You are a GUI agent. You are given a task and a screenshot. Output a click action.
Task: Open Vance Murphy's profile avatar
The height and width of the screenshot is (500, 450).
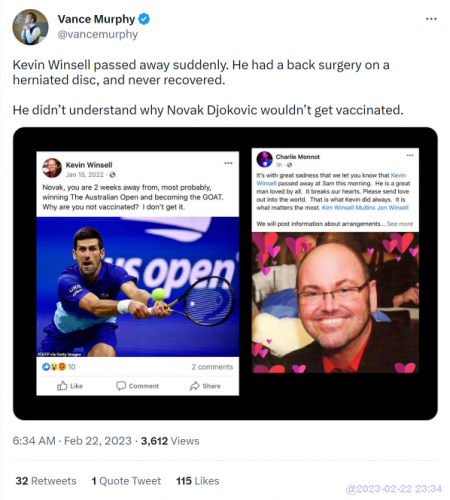coord(30,27)
